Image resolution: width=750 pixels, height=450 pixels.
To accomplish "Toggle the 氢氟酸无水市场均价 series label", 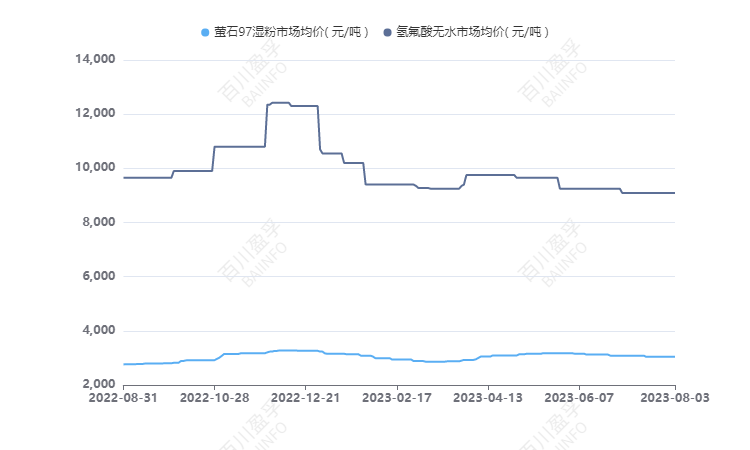I will click(472, 32).
